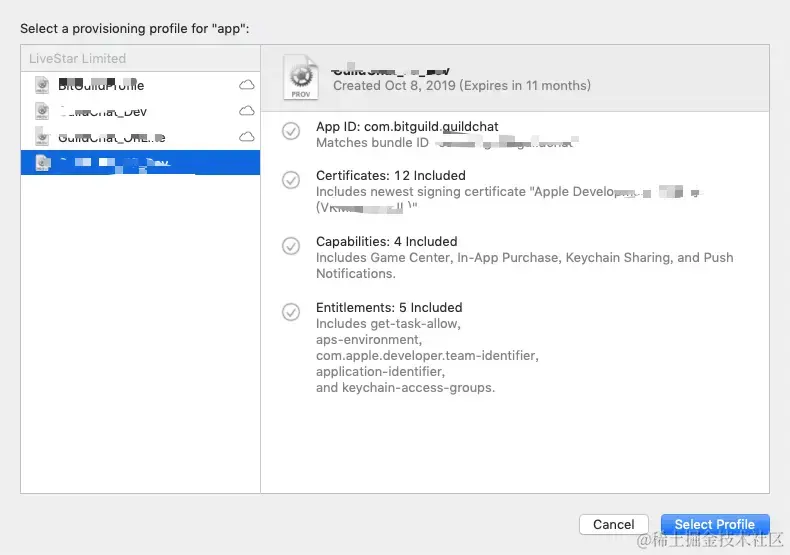The image size is (790, 555).
Task: Click the GuildChat_Dev provisioning file icon
Action: tap(42, 111)
